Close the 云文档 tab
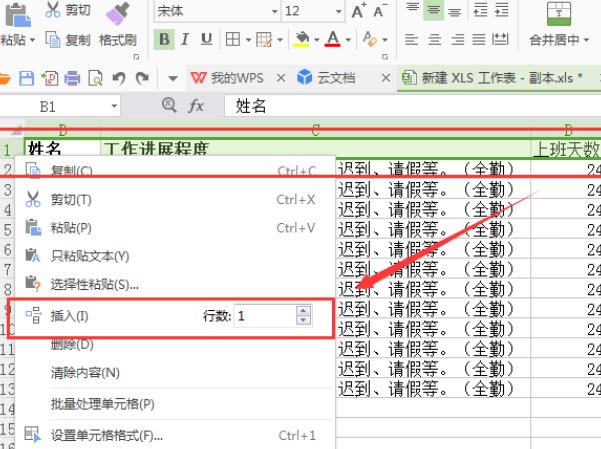The image size is (601, 449). tap(386, 78)
